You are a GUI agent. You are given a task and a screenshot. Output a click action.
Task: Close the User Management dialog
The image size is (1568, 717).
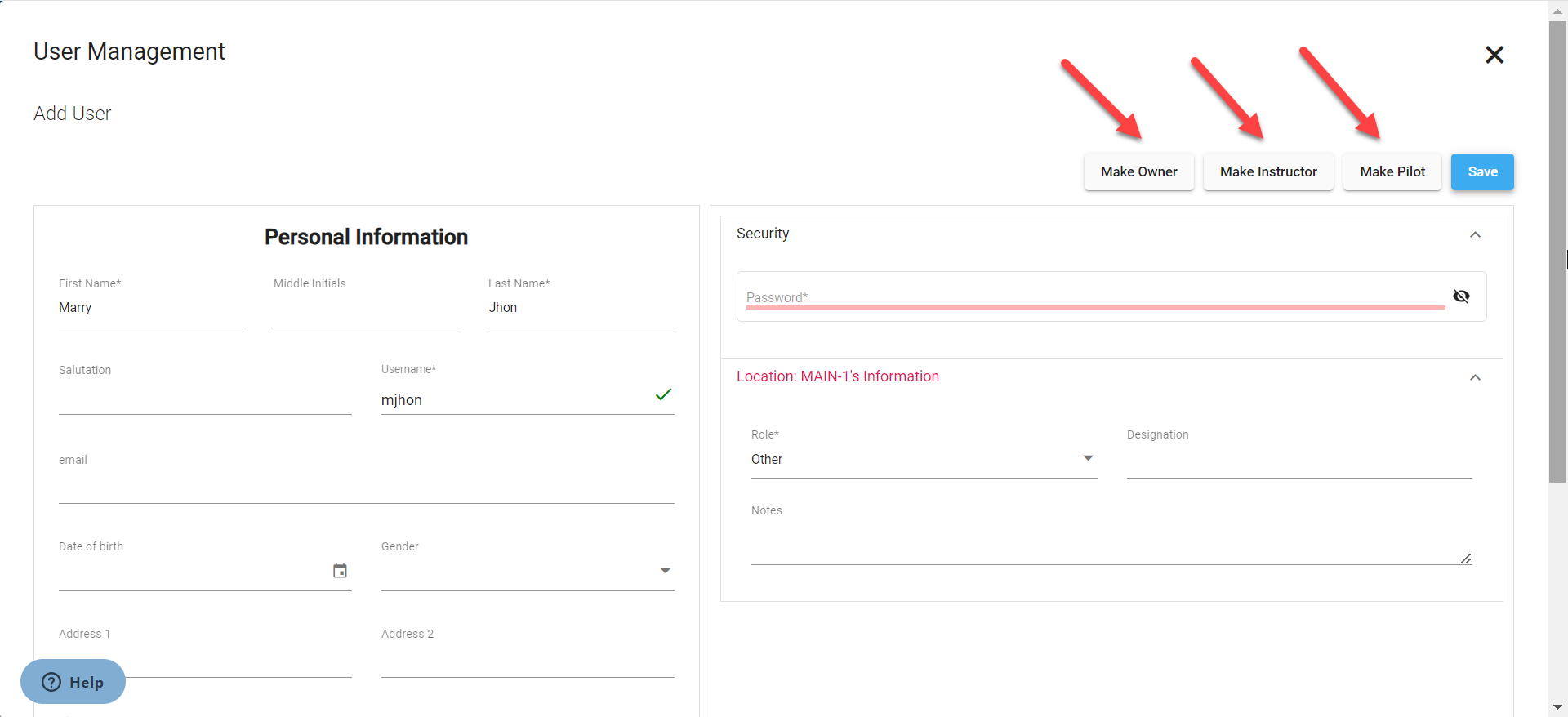coord(1494,55)
